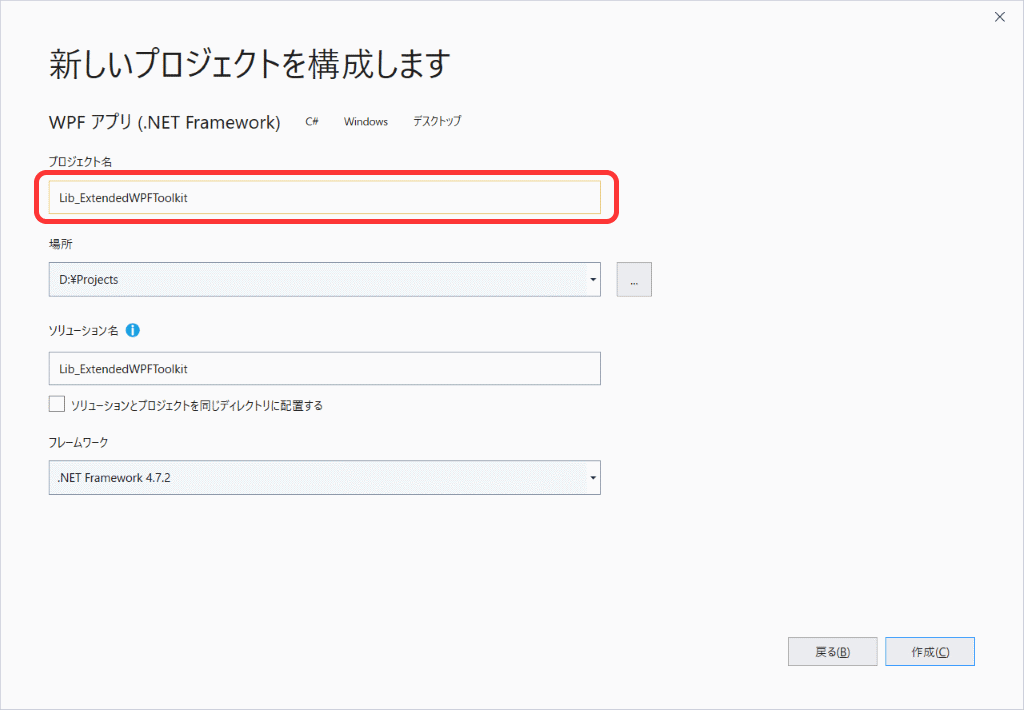Click the 場所 label

click(61, 244)
